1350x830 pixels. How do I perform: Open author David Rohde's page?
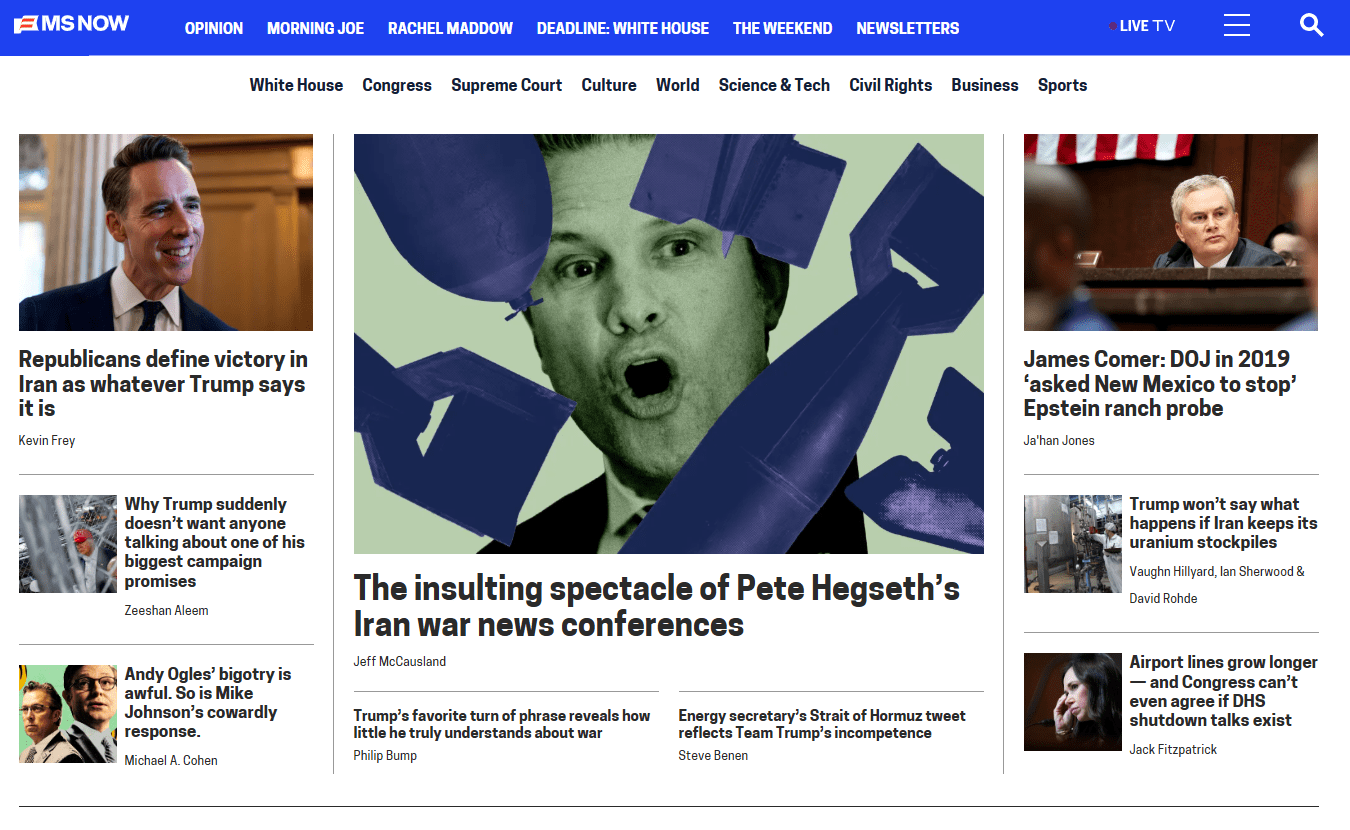click(x=1163, y=598)
